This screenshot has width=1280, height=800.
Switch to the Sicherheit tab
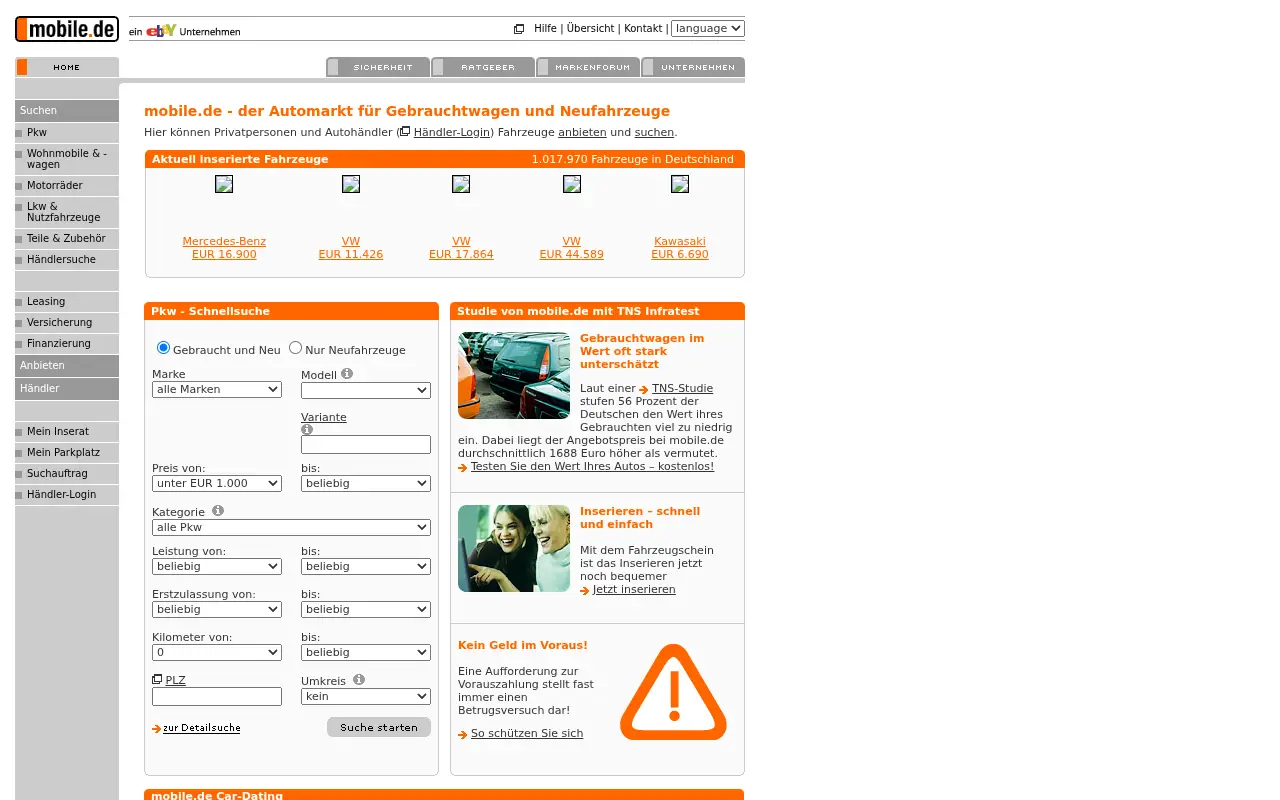tap(378, 67)
